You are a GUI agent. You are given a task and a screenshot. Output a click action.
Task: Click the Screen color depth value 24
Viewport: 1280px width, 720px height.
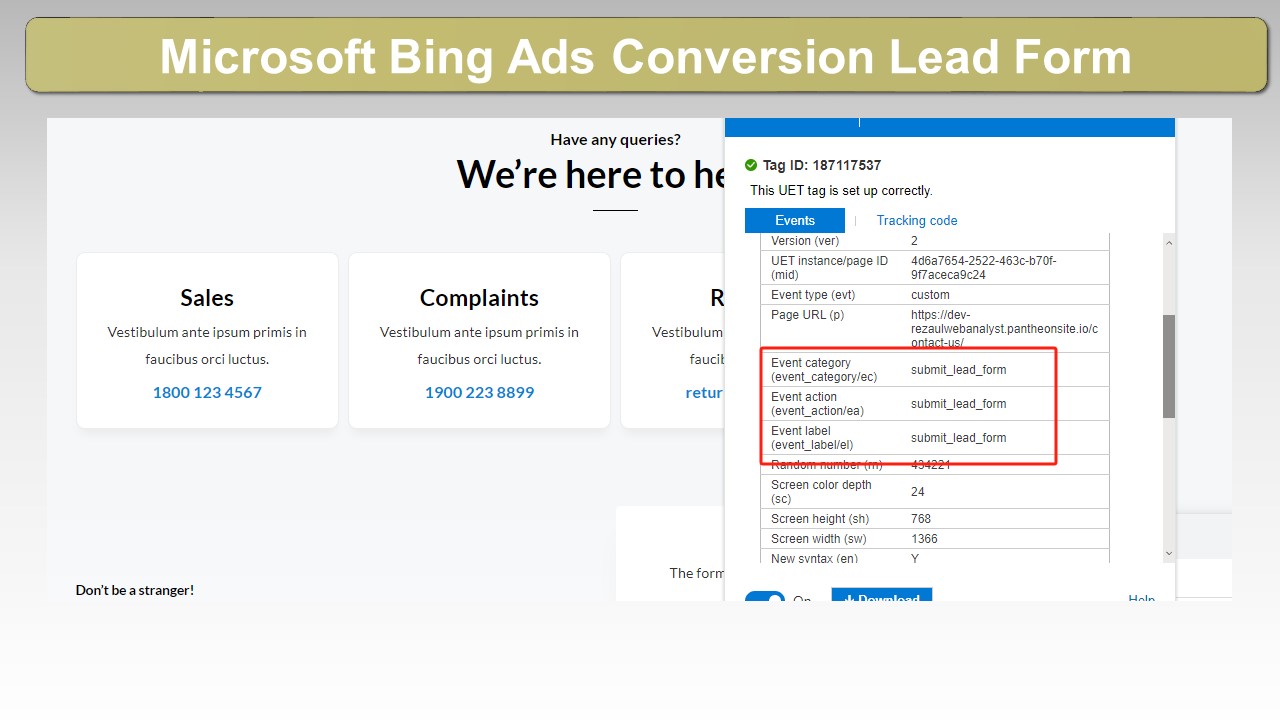(x=918, y=492)
